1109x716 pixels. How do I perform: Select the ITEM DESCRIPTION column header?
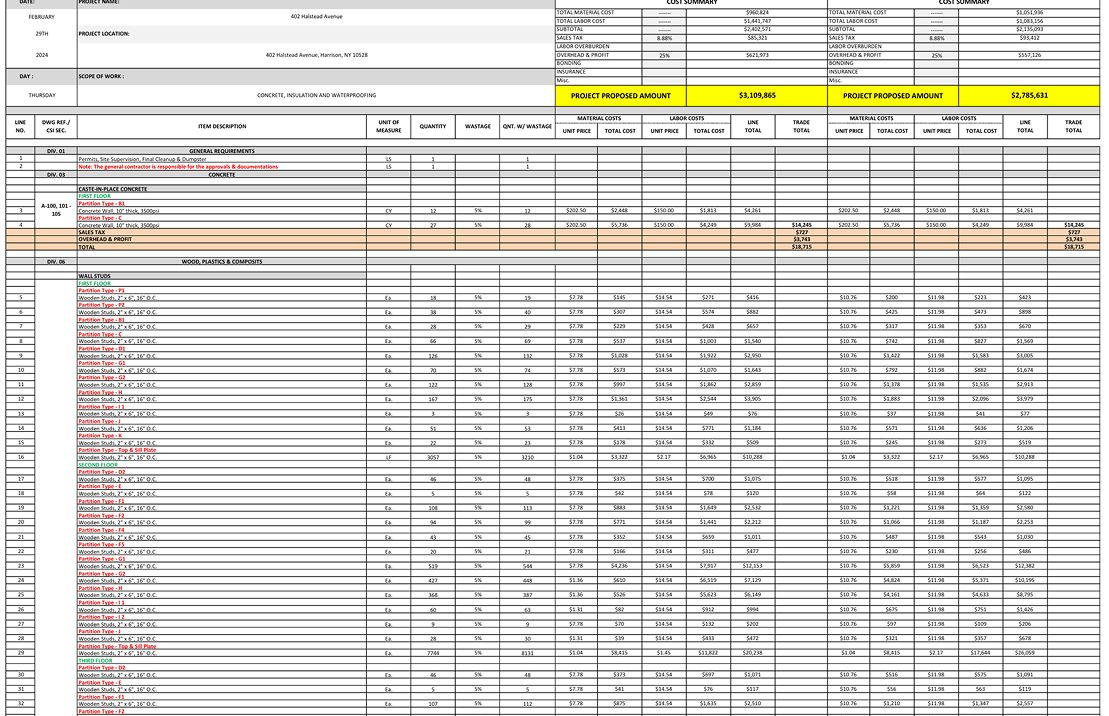[221, 127]
